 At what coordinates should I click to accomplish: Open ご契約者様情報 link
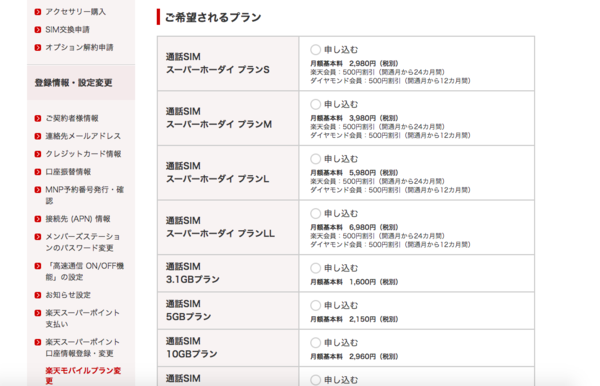72,118
